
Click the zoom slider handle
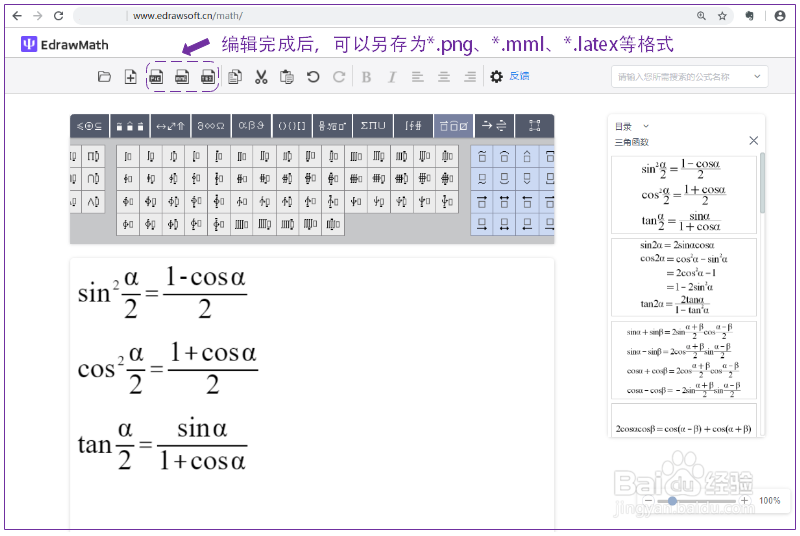click(672, 501)
